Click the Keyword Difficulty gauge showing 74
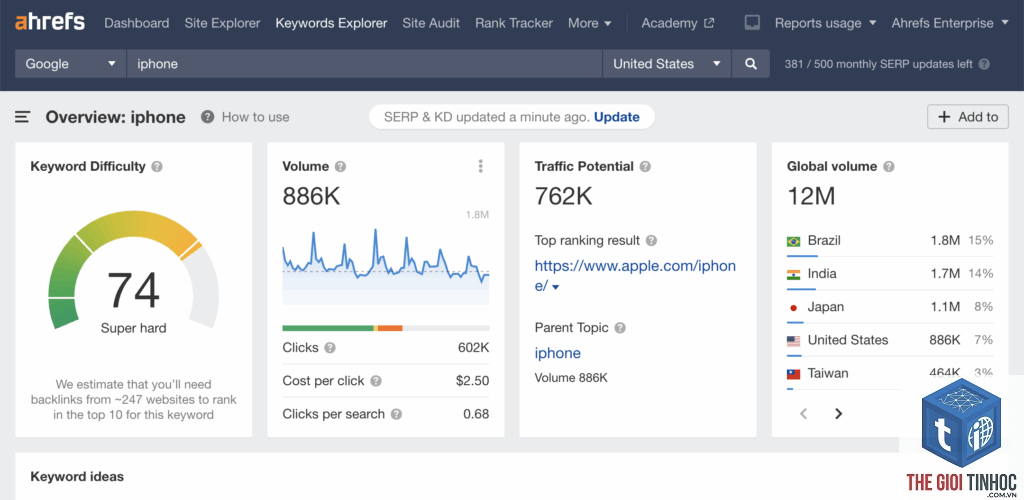This screenshot has width=1024, height=500. (133, 269)
